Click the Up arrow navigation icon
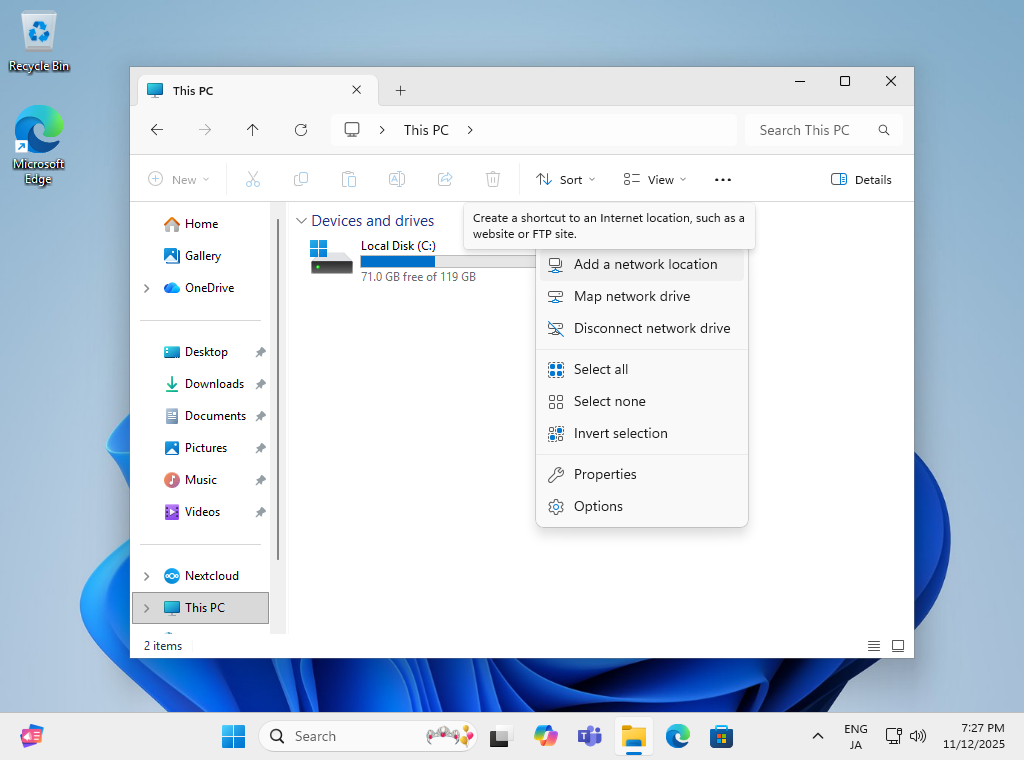The width and height of the screenshot is (1024, 760). [x=253, y=130]
